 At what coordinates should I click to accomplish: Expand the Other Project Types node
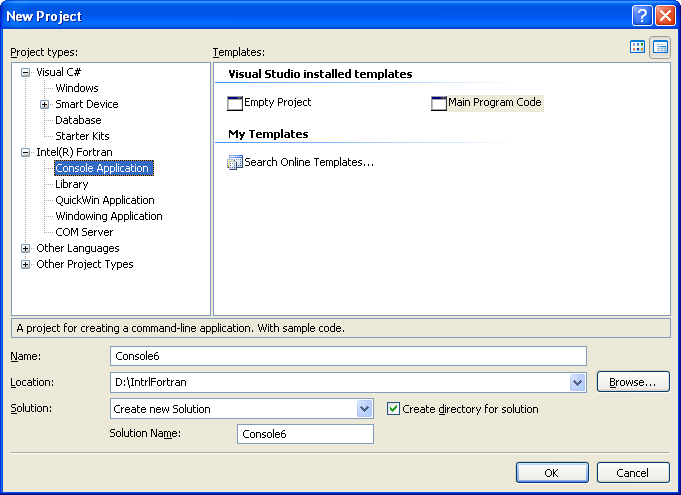click(26, 264)
